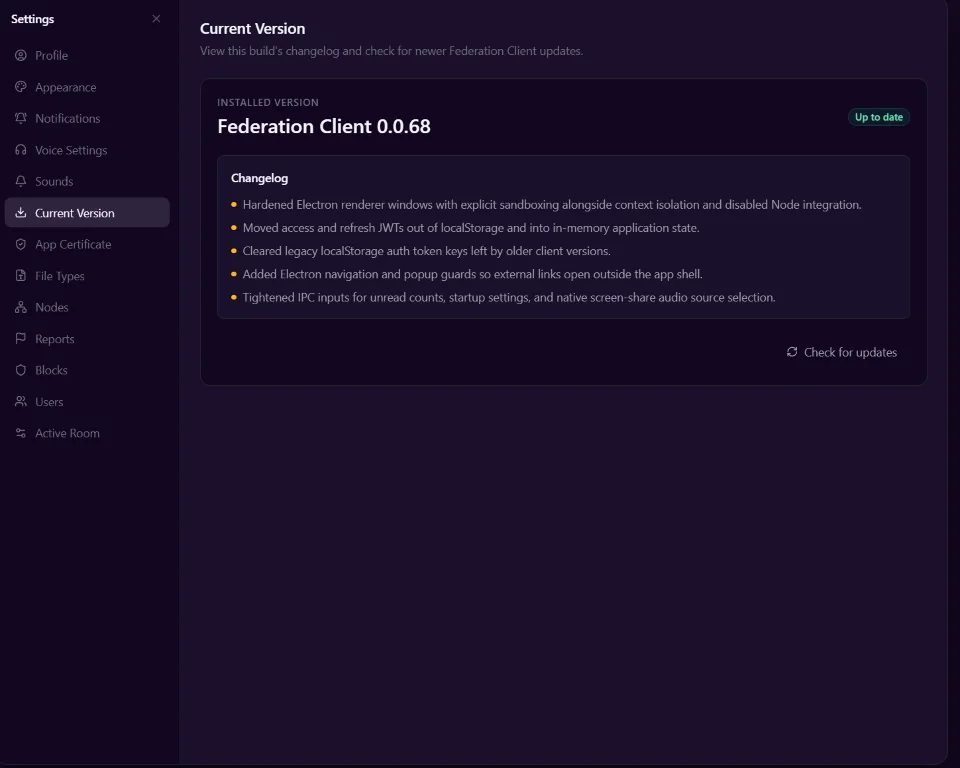Go to Notifications settings

tap(87, 118)
